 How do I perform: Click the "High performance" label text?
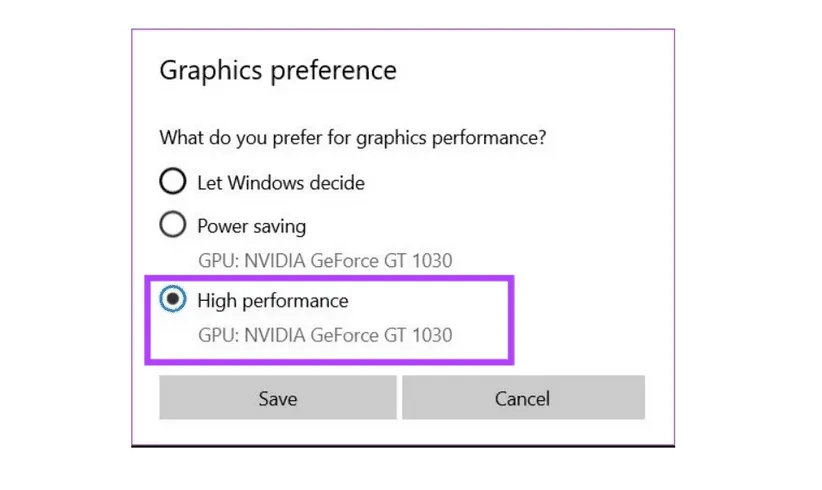[x=272, y=300]
